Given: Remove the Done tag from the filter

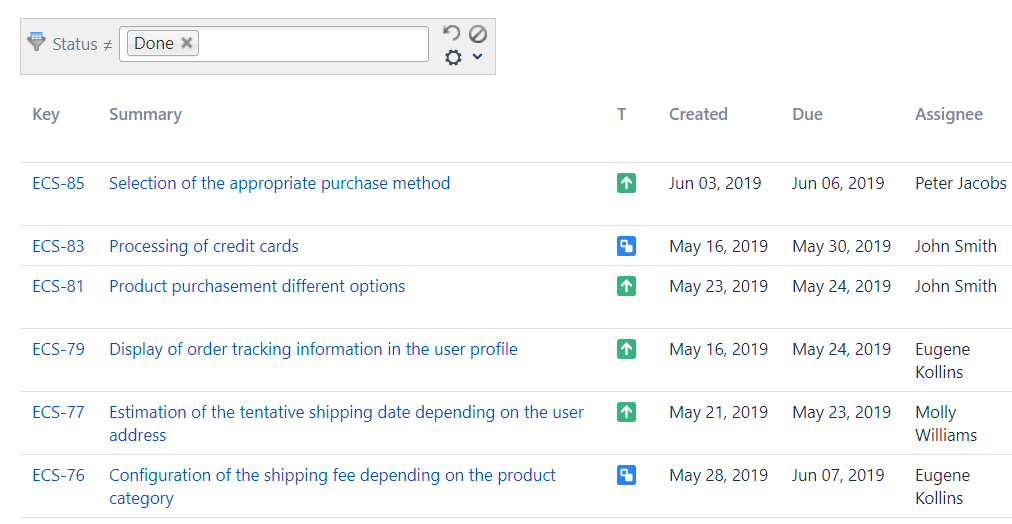Looking at the screenshot, I should [x=187, y=43].
